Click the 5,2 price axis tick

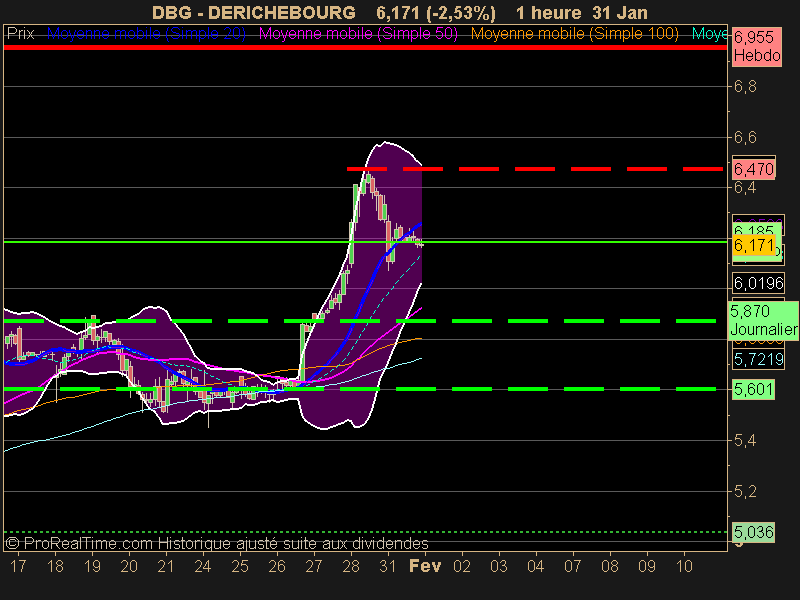coord(745,491)
